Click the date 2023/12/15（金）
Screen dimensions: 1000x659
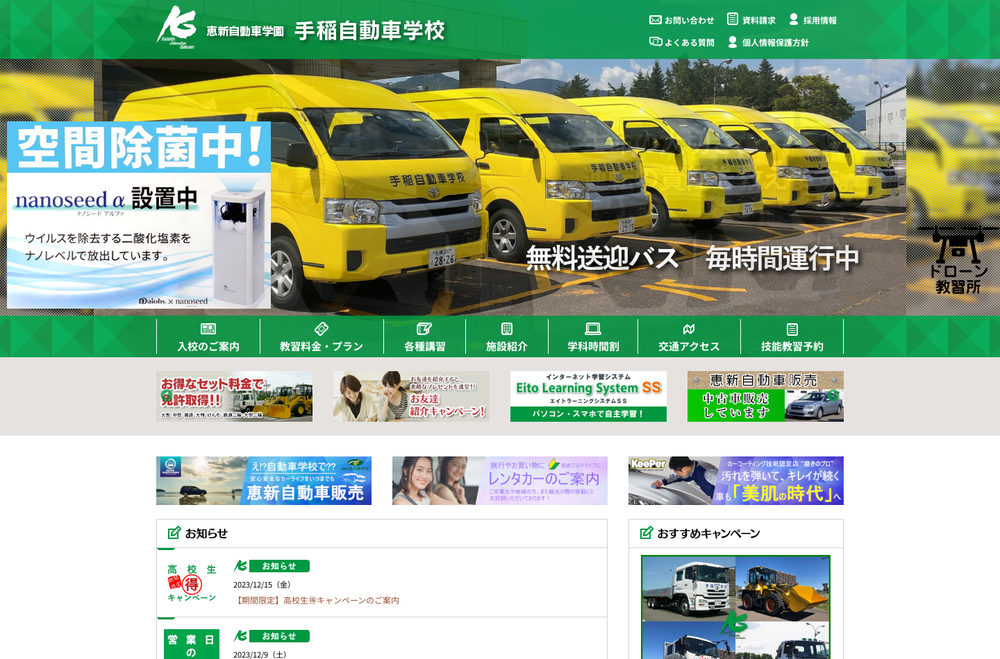(x=262, y=584)
